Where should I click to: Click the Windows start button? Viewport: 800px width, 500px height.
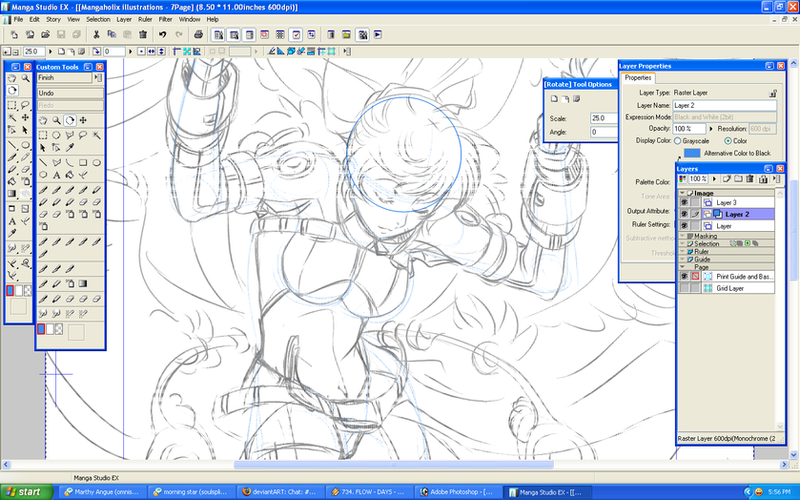pyautogui.click(x=27, y=492)
